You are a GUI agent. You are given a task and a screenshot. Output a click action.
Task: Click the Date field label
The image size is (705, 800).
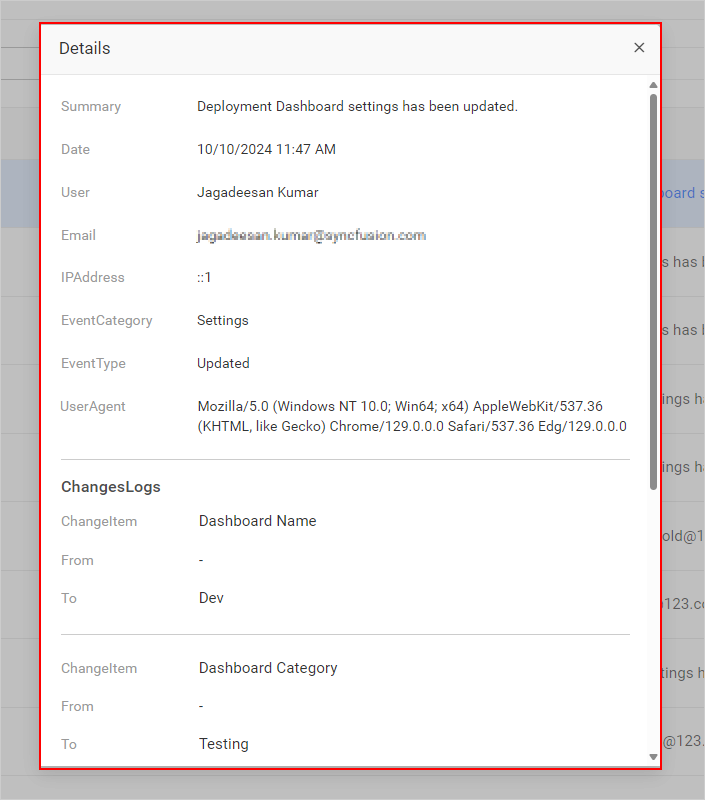[x=75, y=149]
